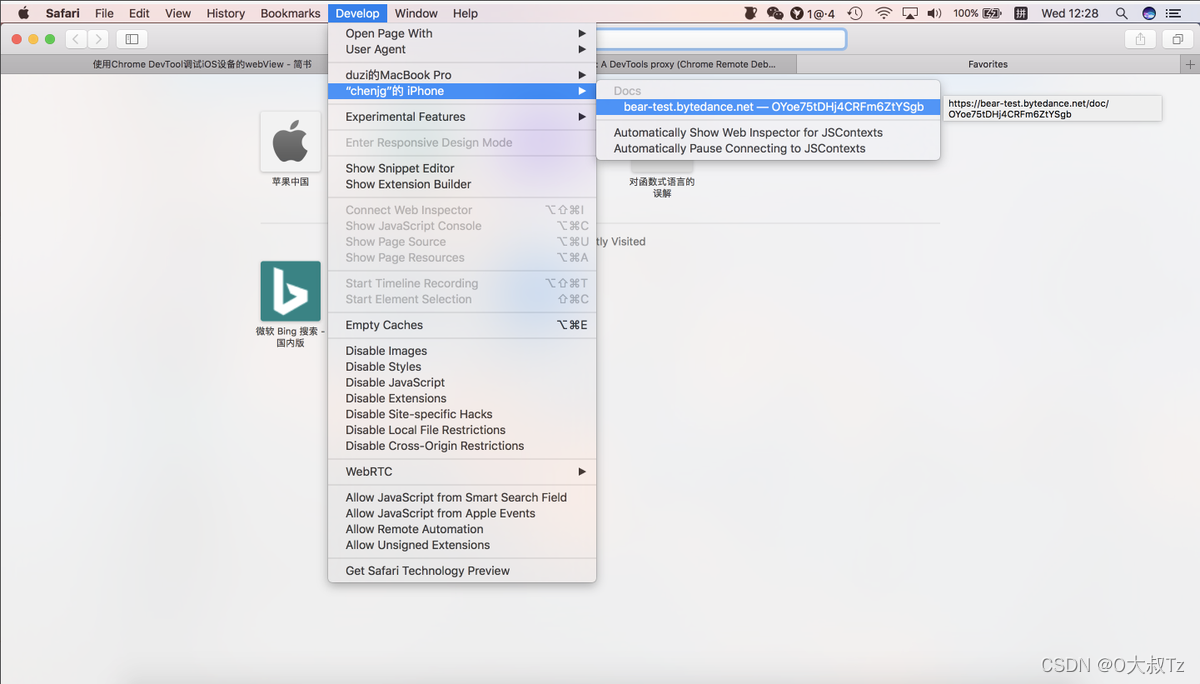Choose Get Safari Technology Preview
This screenshot has height=684, width=1200.
(x=463, y=571)
